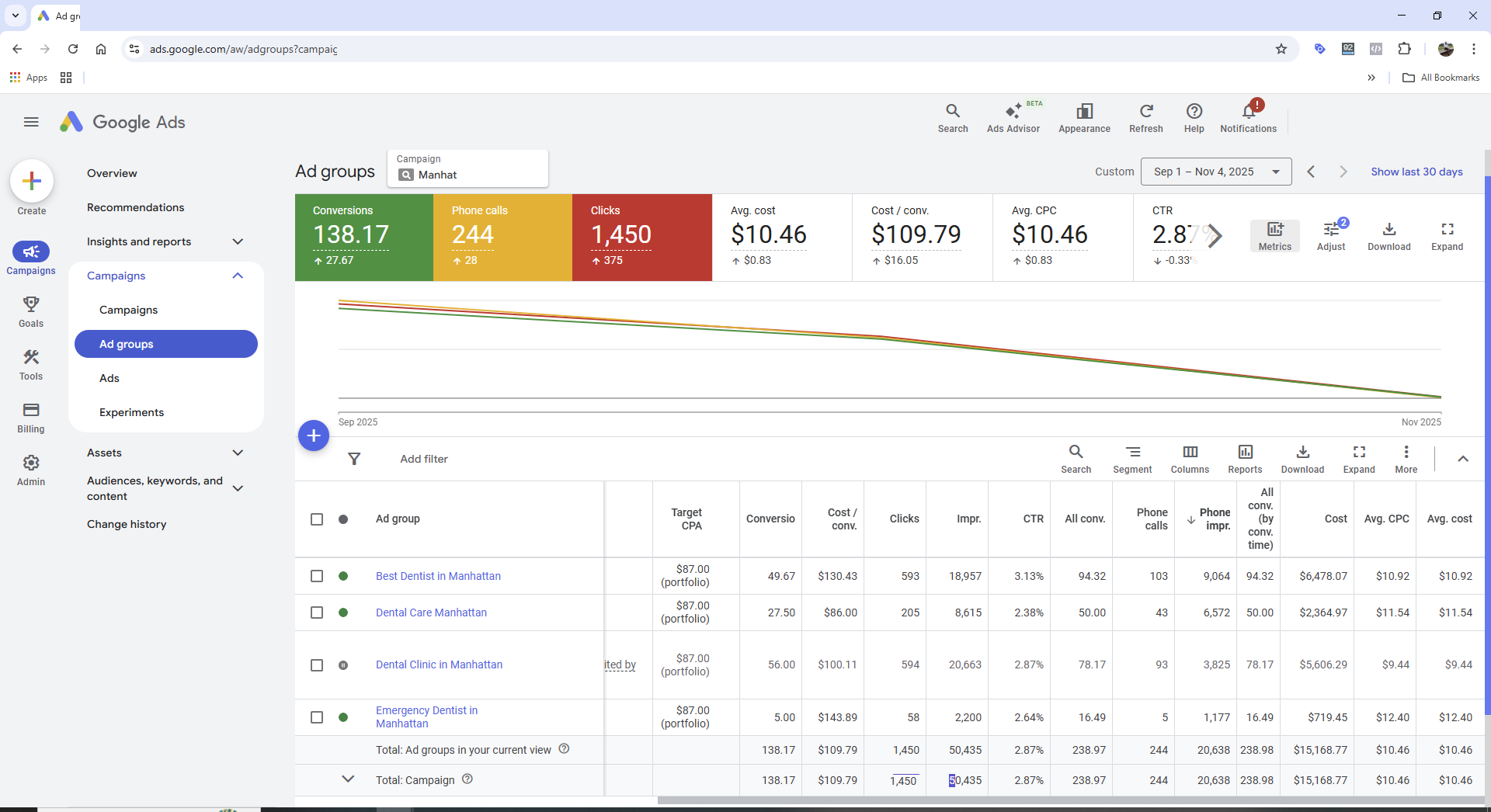The height and width of the screenshot is (812, 1491).
Task: Collapse the Campaigns sidebar section
Action: coord(238,276)
